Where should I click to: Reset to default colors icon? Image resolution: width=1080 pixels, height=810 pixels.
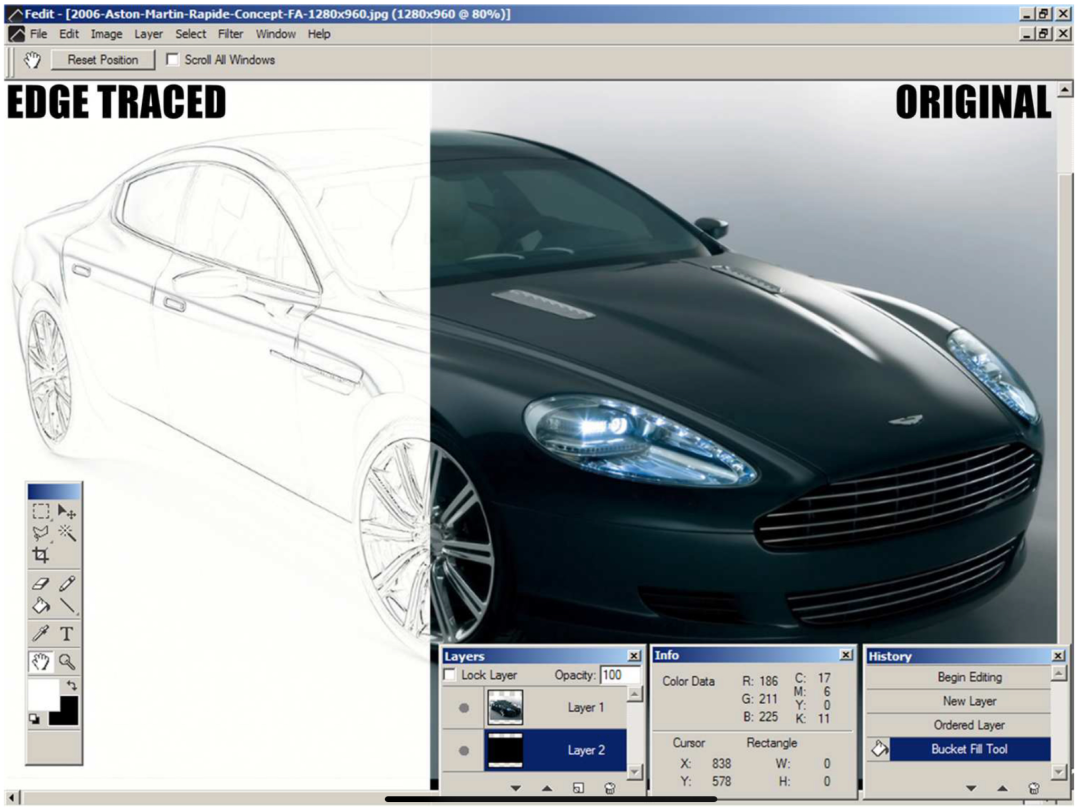[x=34, y=719]
